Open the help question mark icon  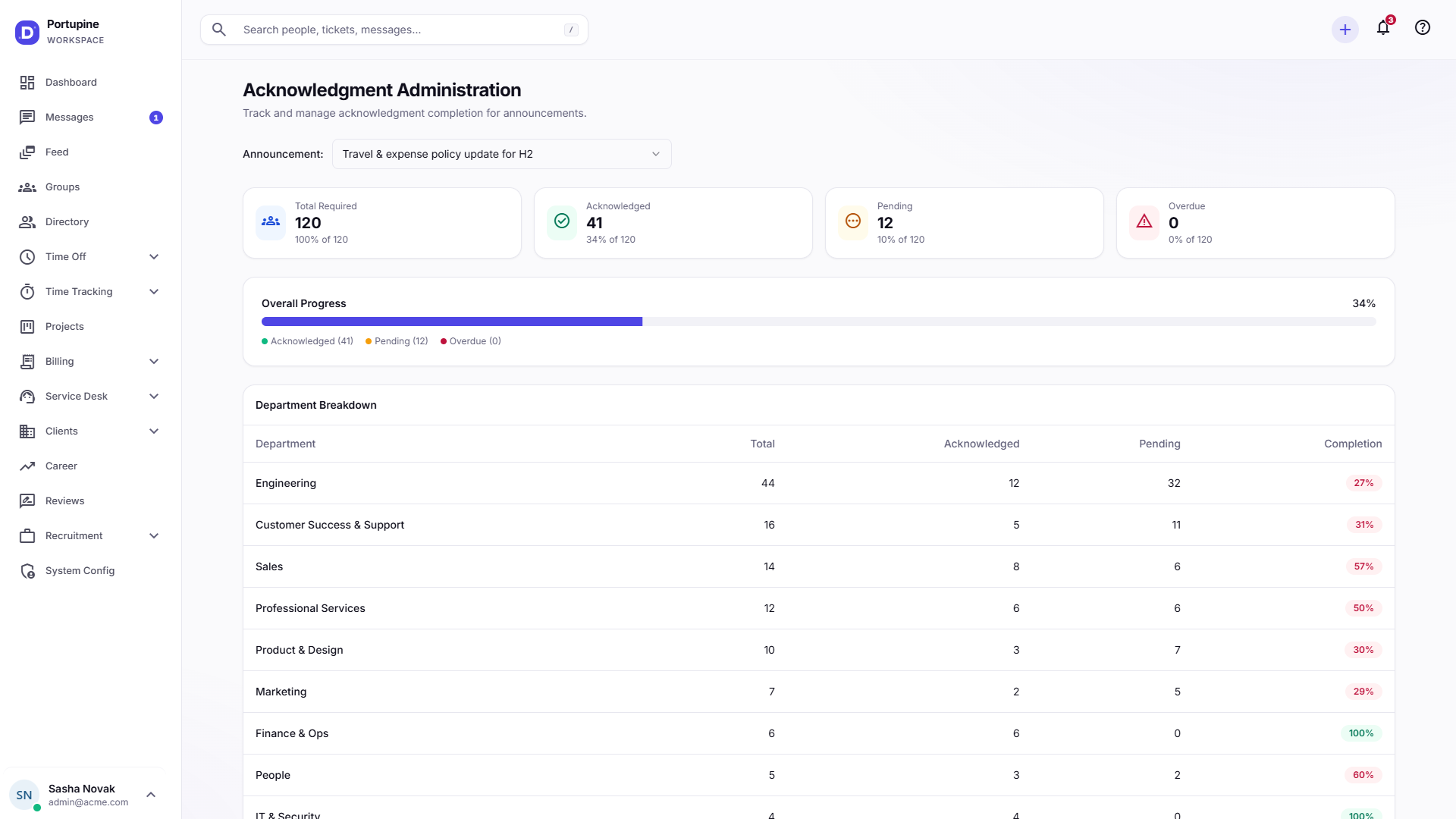point(1423,28)
